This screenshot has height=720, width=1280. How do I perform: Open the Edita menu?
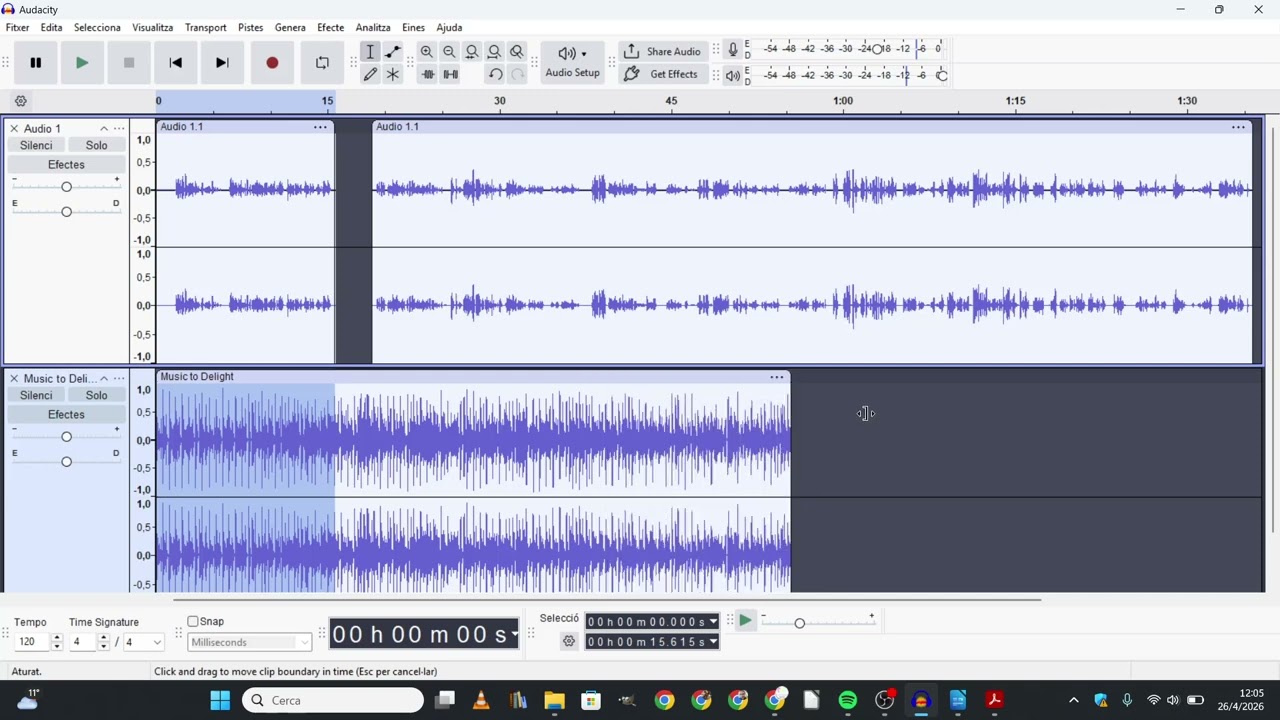(51, 27)
